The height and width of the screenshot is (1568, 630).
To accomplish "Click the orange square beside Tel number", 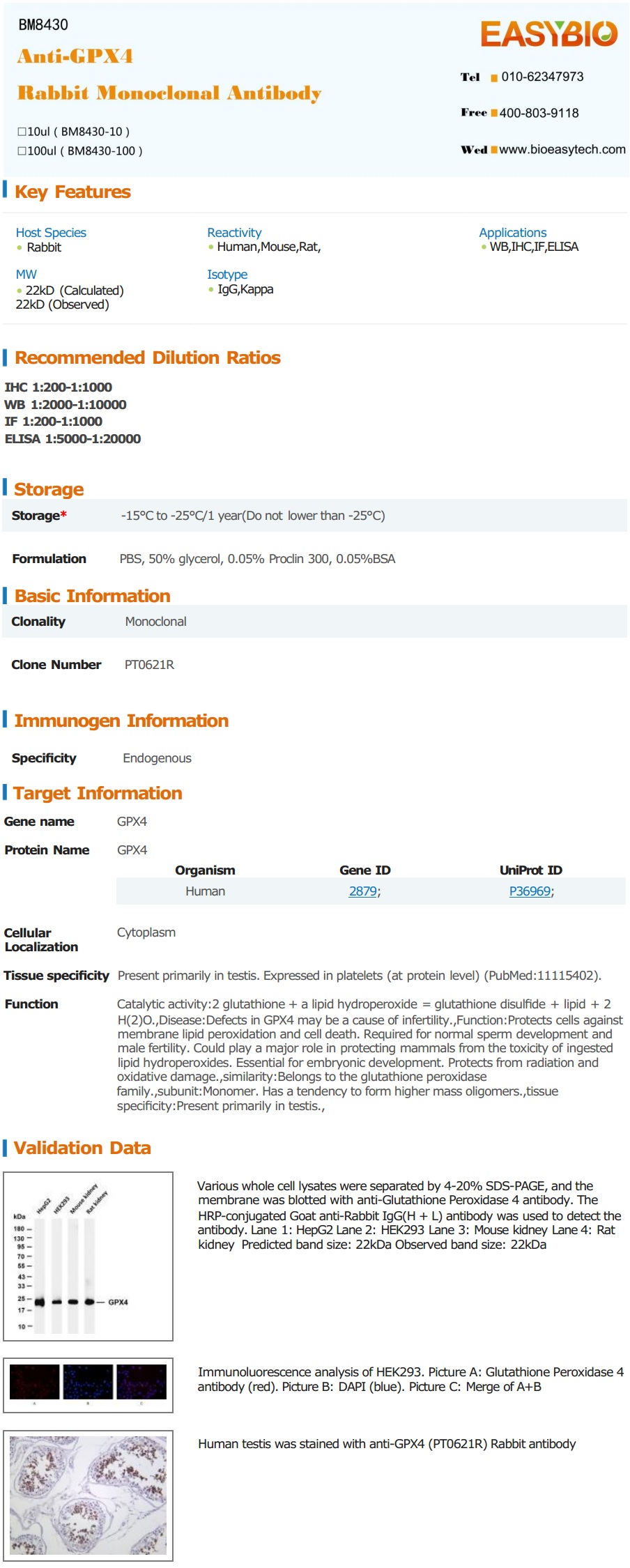I will 494,78.
